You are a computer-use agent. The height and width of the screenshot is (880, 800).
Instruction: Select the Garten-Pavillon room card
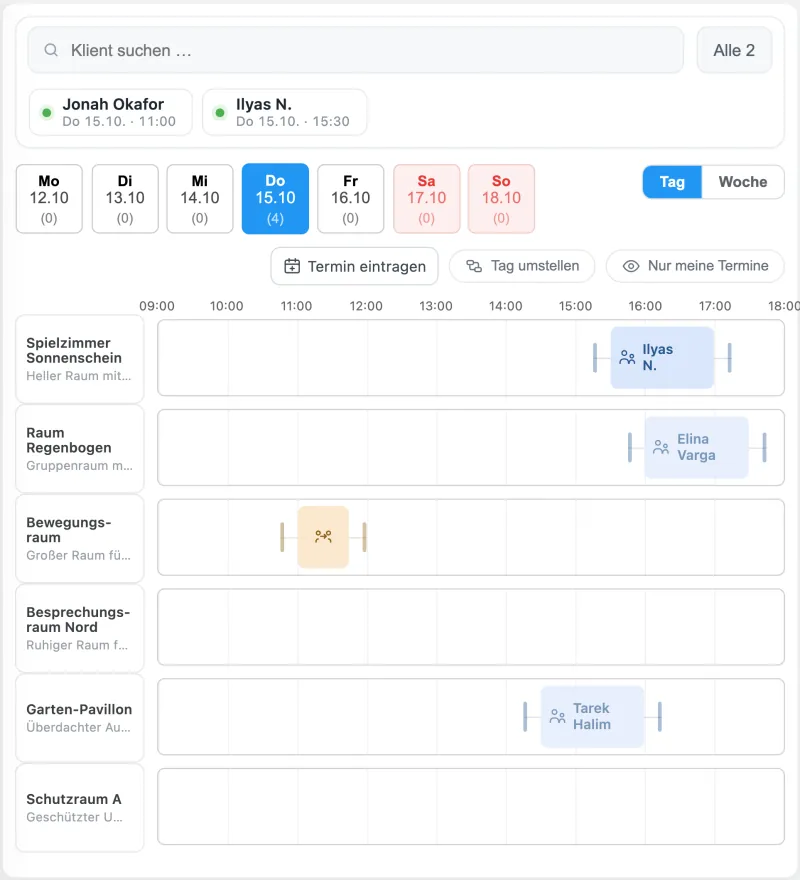(x=80, y=718)
